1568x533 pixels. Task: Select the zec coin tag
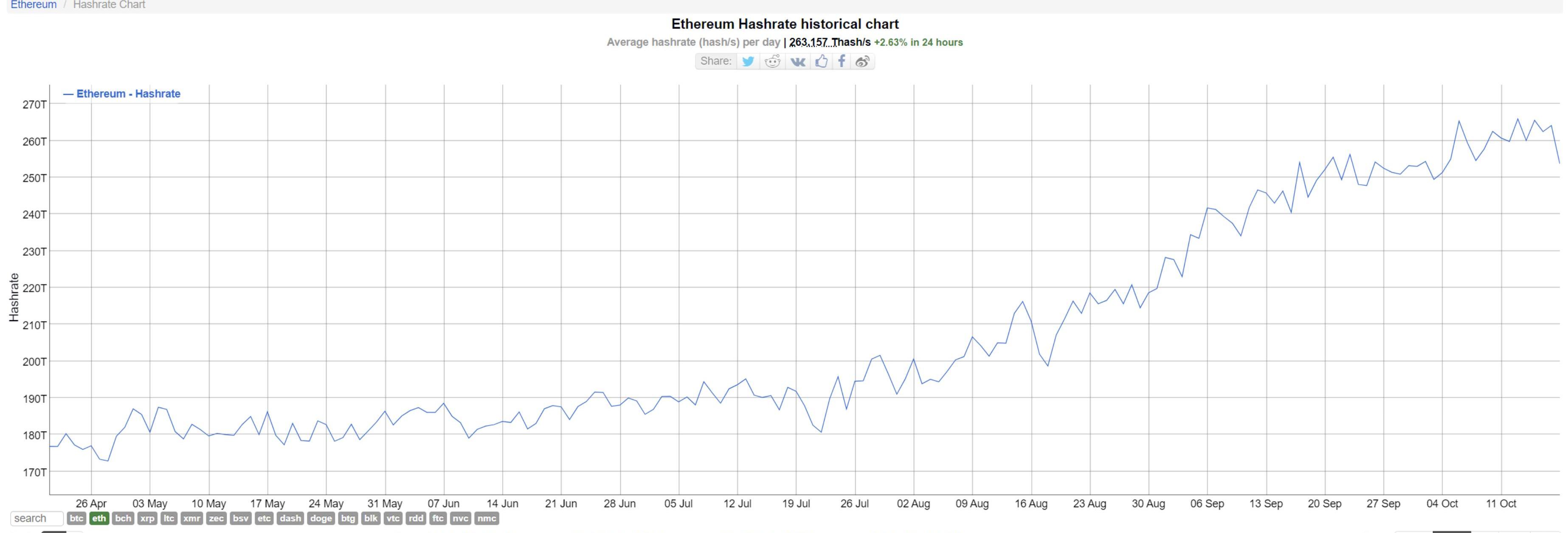217,519
